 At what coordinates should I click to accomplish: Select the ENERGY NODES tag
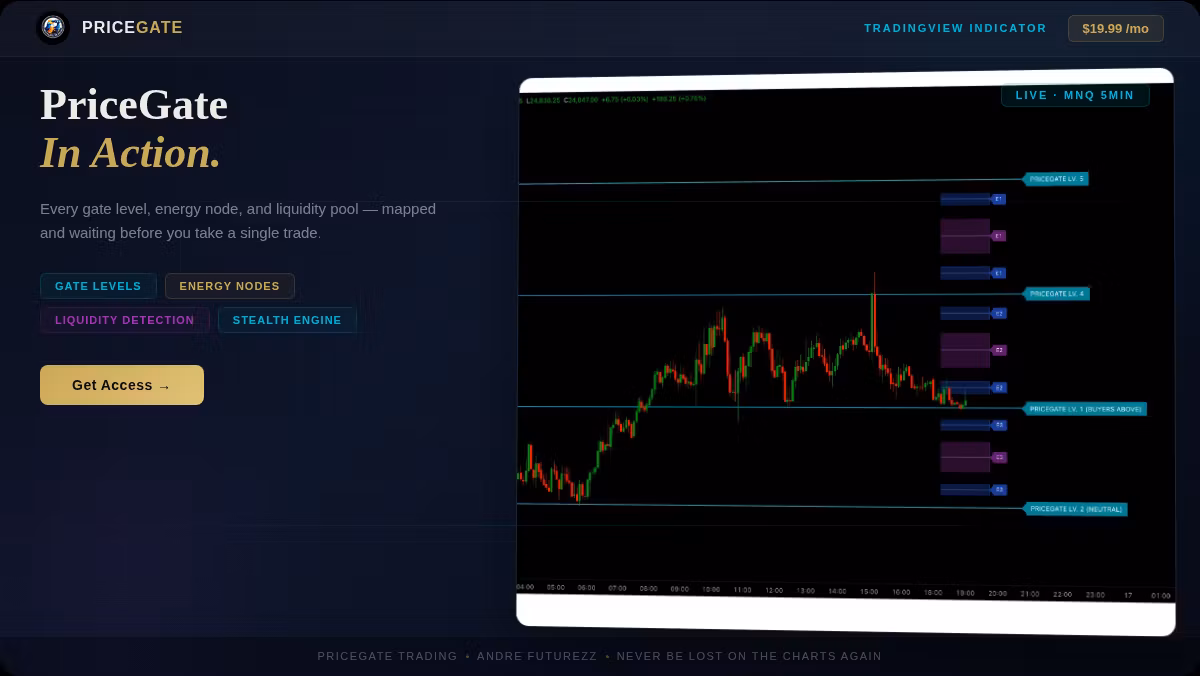point(230,286)
